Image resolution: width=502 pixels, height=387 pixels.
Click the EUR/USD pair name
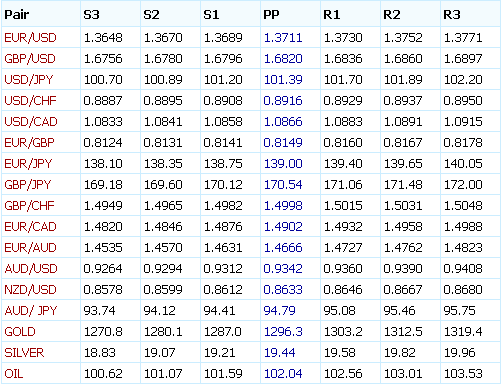pyautogui.click(x=30, y=38)
